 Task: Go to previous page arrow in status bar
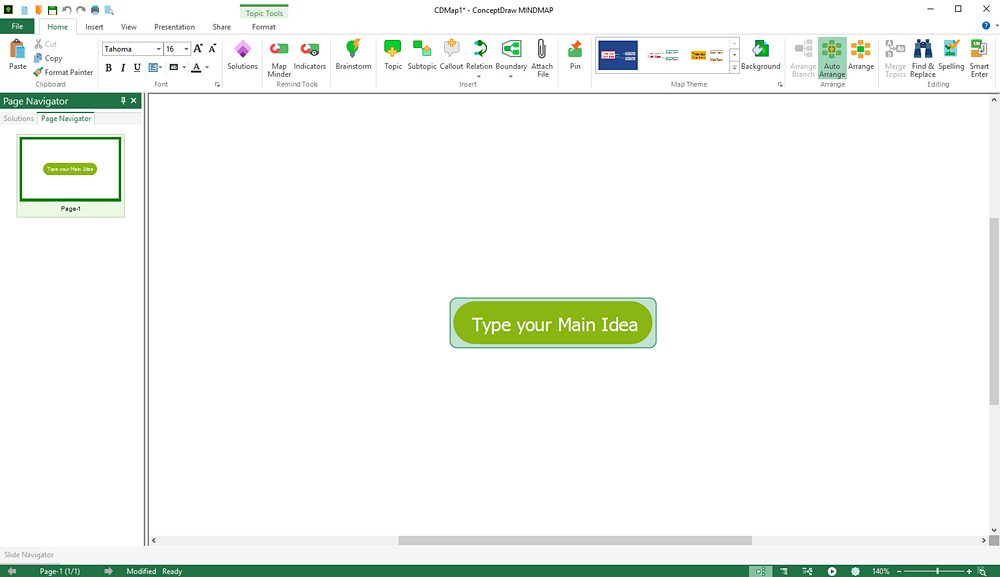click(11, 571)
